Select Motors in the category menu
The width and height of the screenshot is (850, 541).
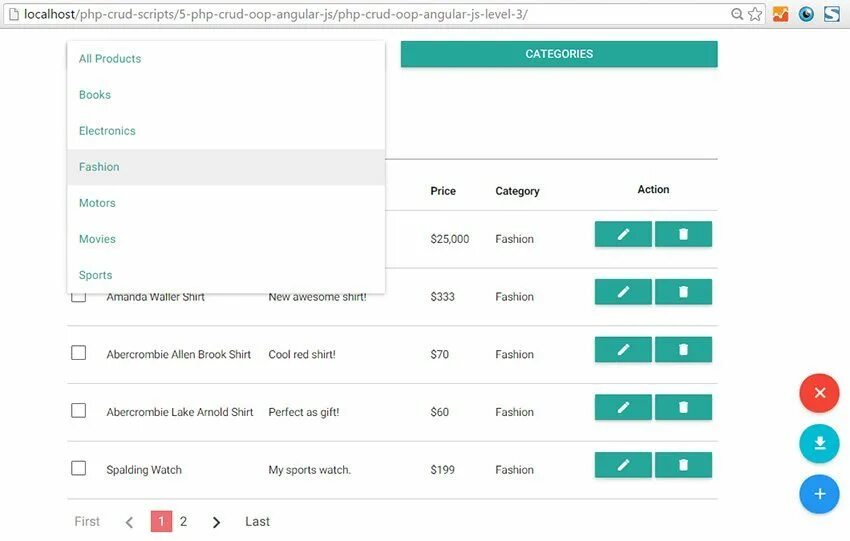(x=97, y=203)
